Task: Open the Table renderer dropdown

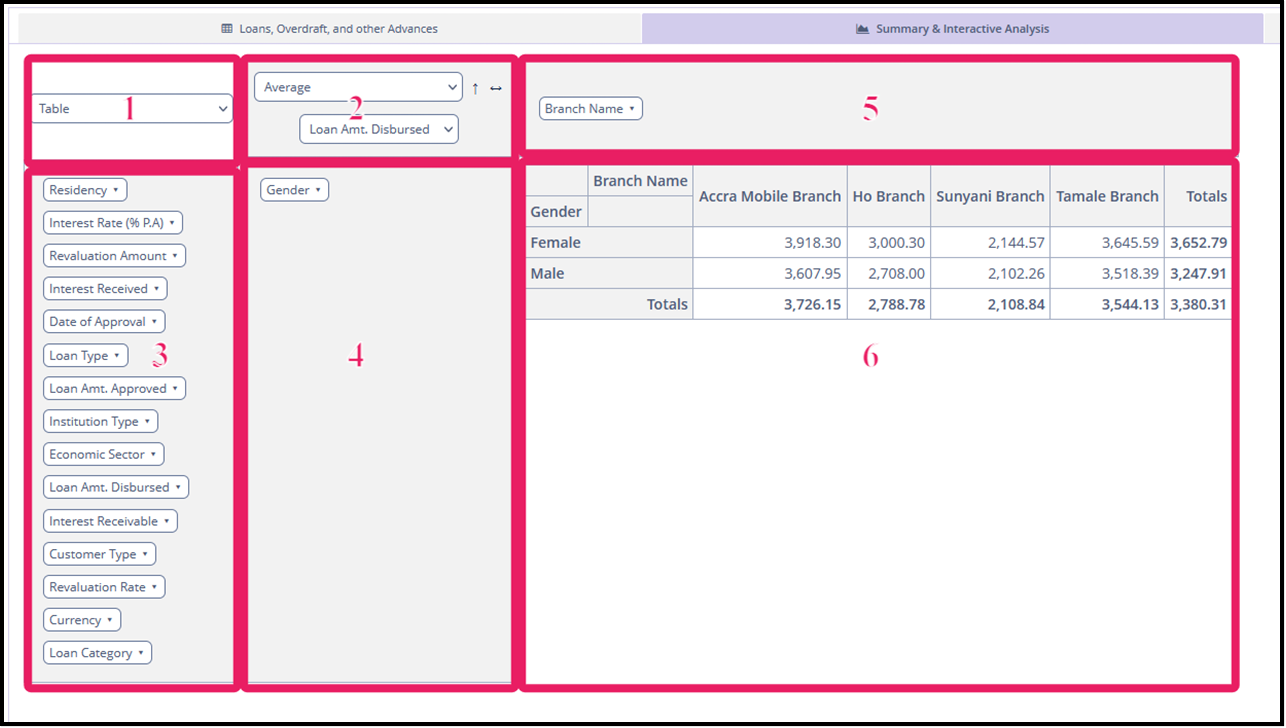Action: (131, 108)
